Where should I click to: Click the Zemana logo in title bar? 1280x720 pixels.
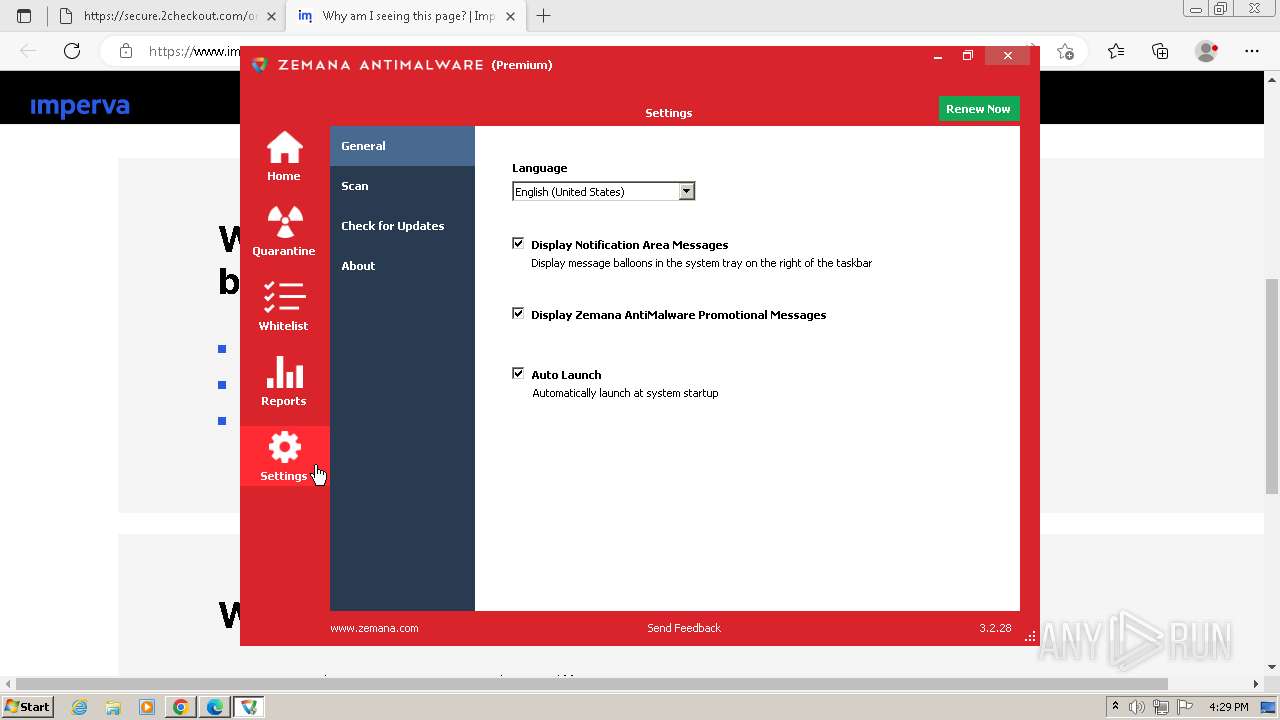pyautogui.click(x=260, y=65)
